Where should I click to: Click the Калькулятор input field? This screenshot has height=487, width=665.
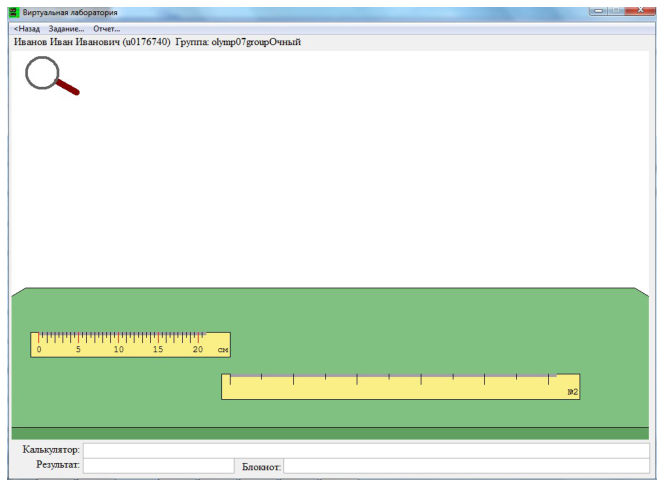(x=366, y=450)
